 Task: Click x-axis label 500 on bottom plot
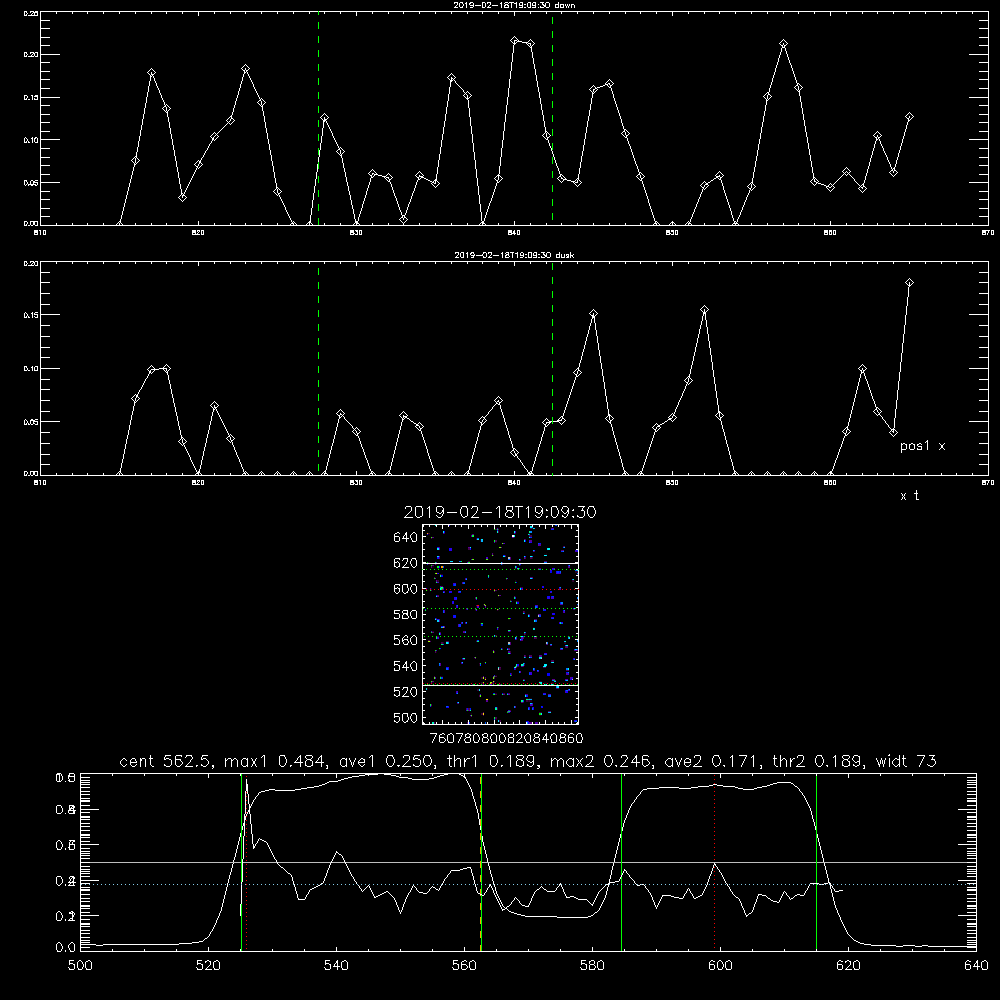[80, 966]
